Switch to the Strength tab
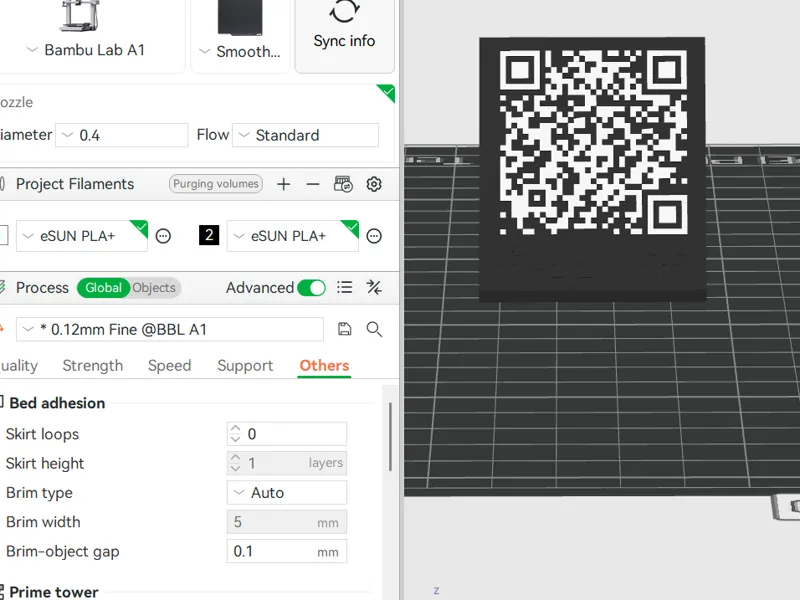Viewport: 800px width, 600px height. [x=93, y=365]
